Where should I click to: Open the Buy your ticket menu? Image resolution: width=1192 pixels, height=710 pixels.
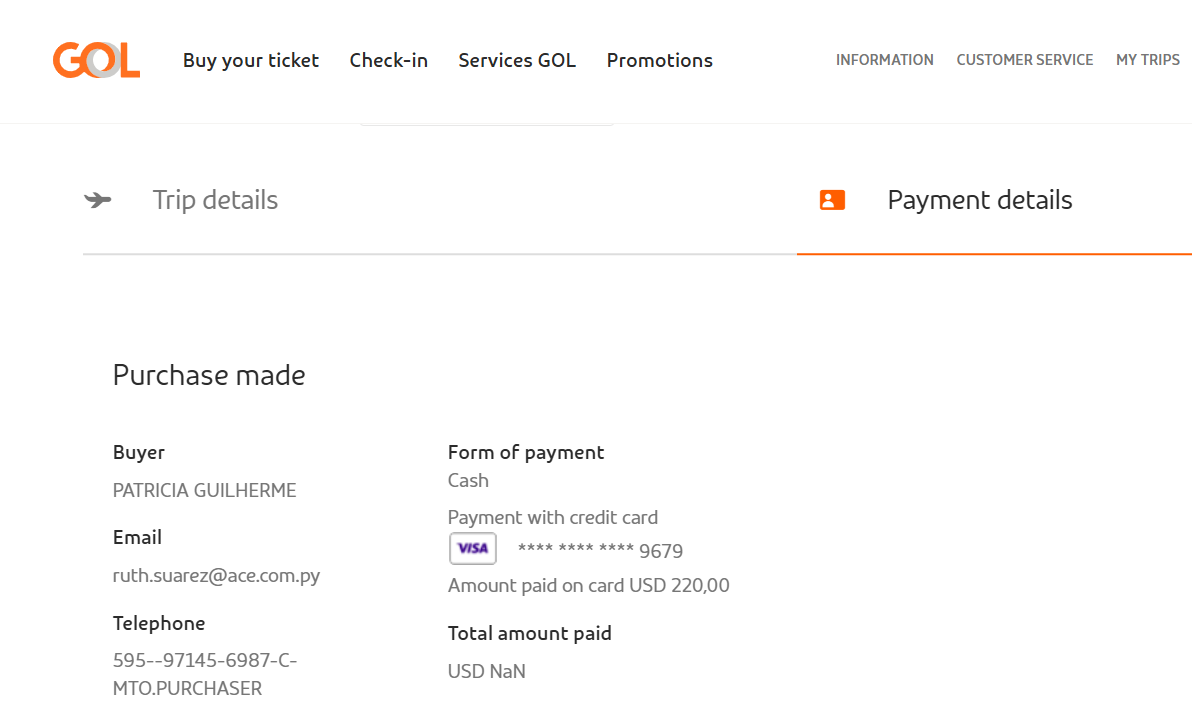[x=251, y=60]
